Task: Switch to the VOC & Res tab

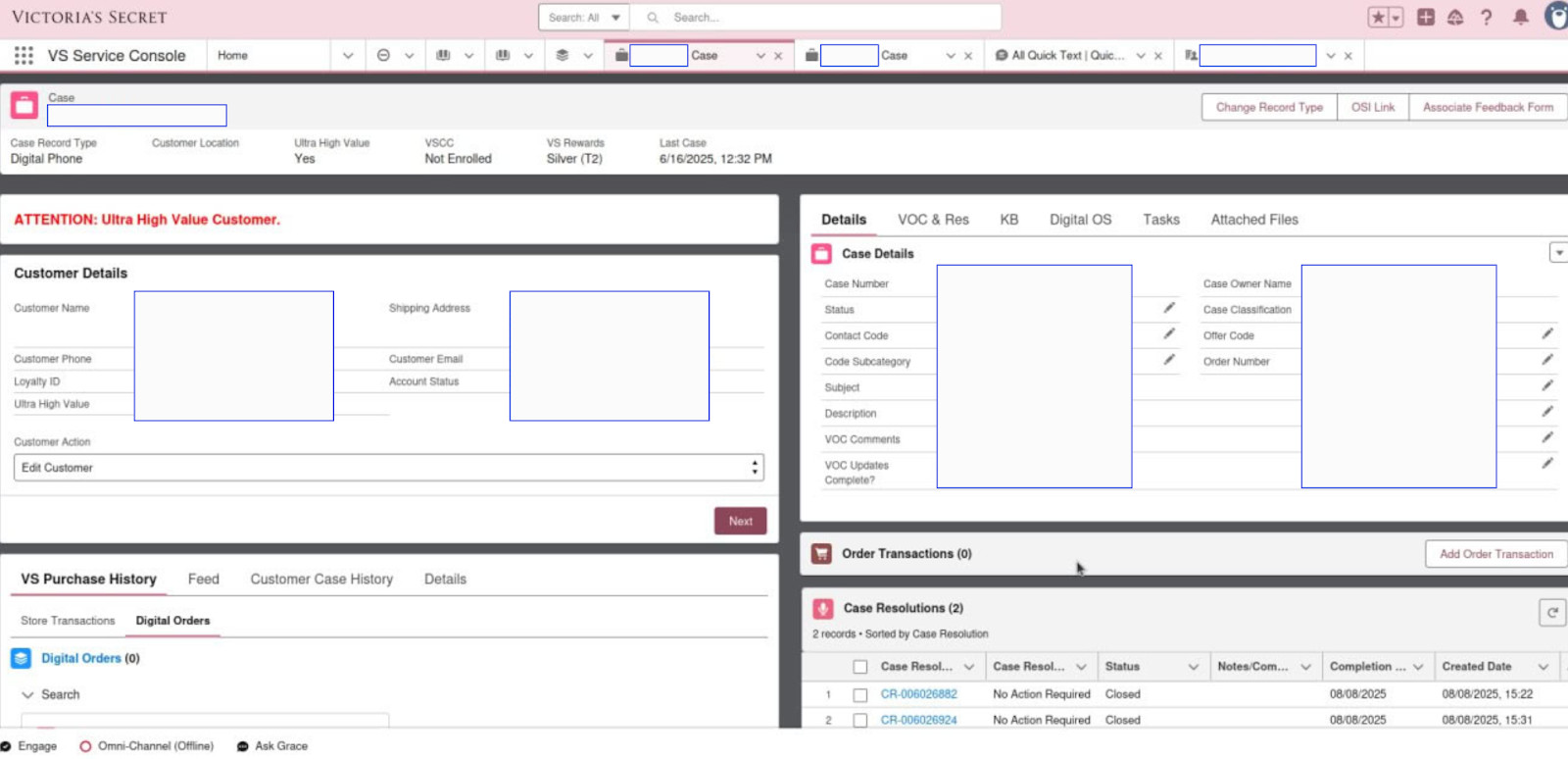Action: (932, 220)
